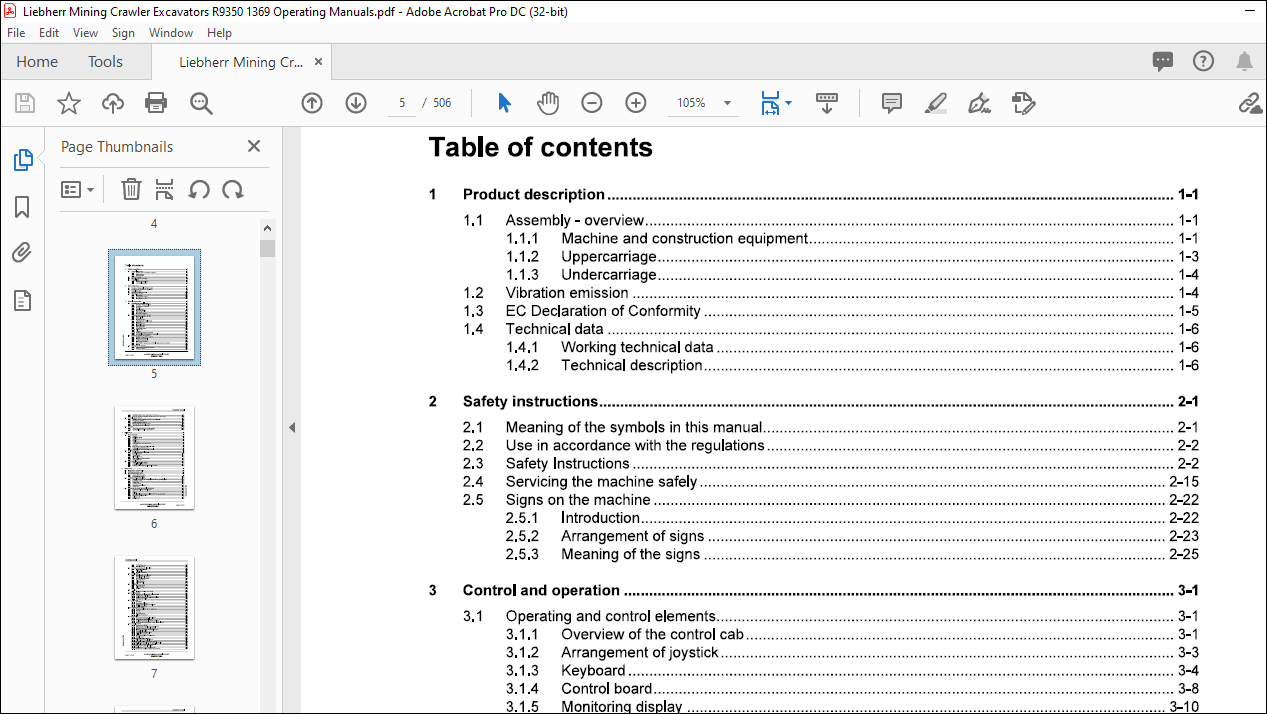Toggle Bookmarks panel in sidebar
Viewport: 1267px width, 714px height.
coord(22,207)
